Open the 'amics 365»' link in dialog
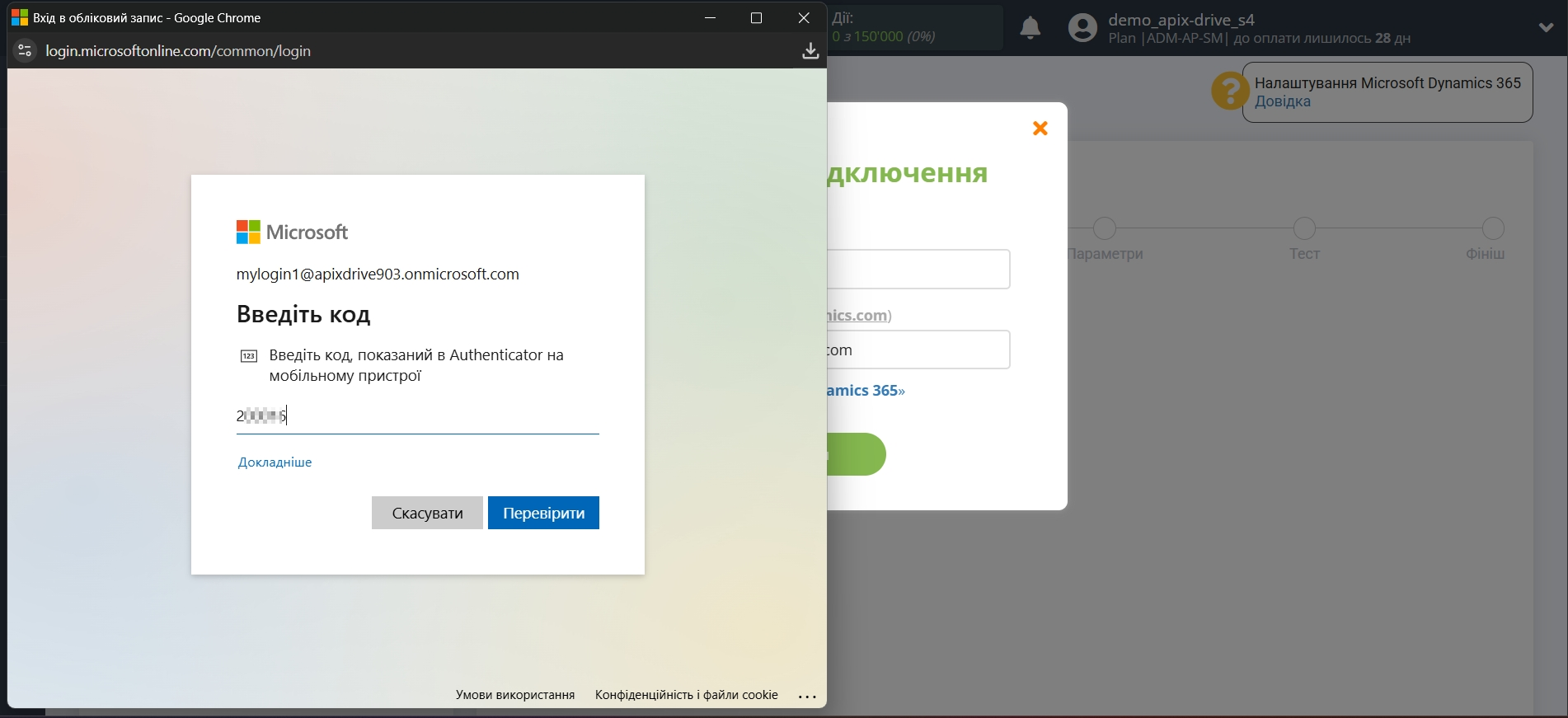The height and width of the screenshot is (718, 1568). pyautogui.click(x=866, y=391)
